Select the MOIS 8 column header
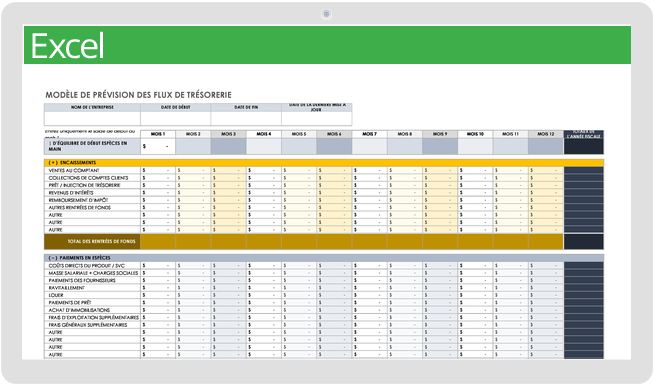This screenshot has height=385, width=654. coord(405,134)
